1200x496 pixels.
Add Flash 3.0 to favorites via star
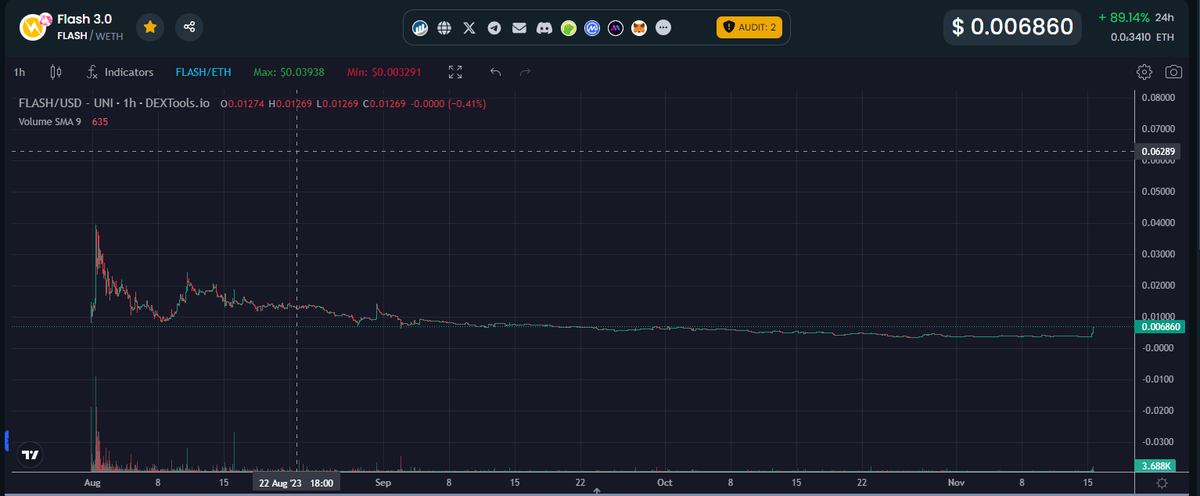149,27
